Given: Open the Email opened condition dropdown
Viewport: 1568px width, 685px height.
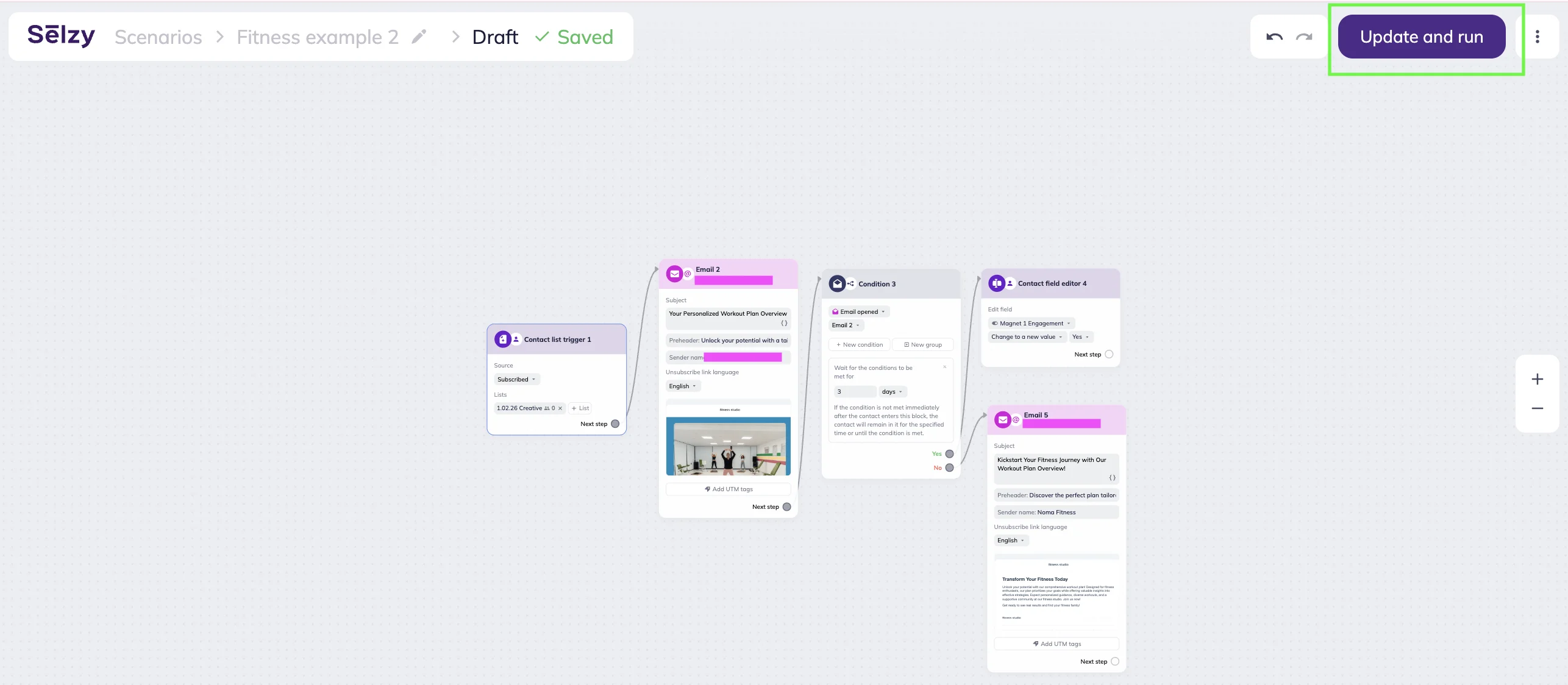Looking at the screenshot, I should pyautogui.click(x=859, y=311).
